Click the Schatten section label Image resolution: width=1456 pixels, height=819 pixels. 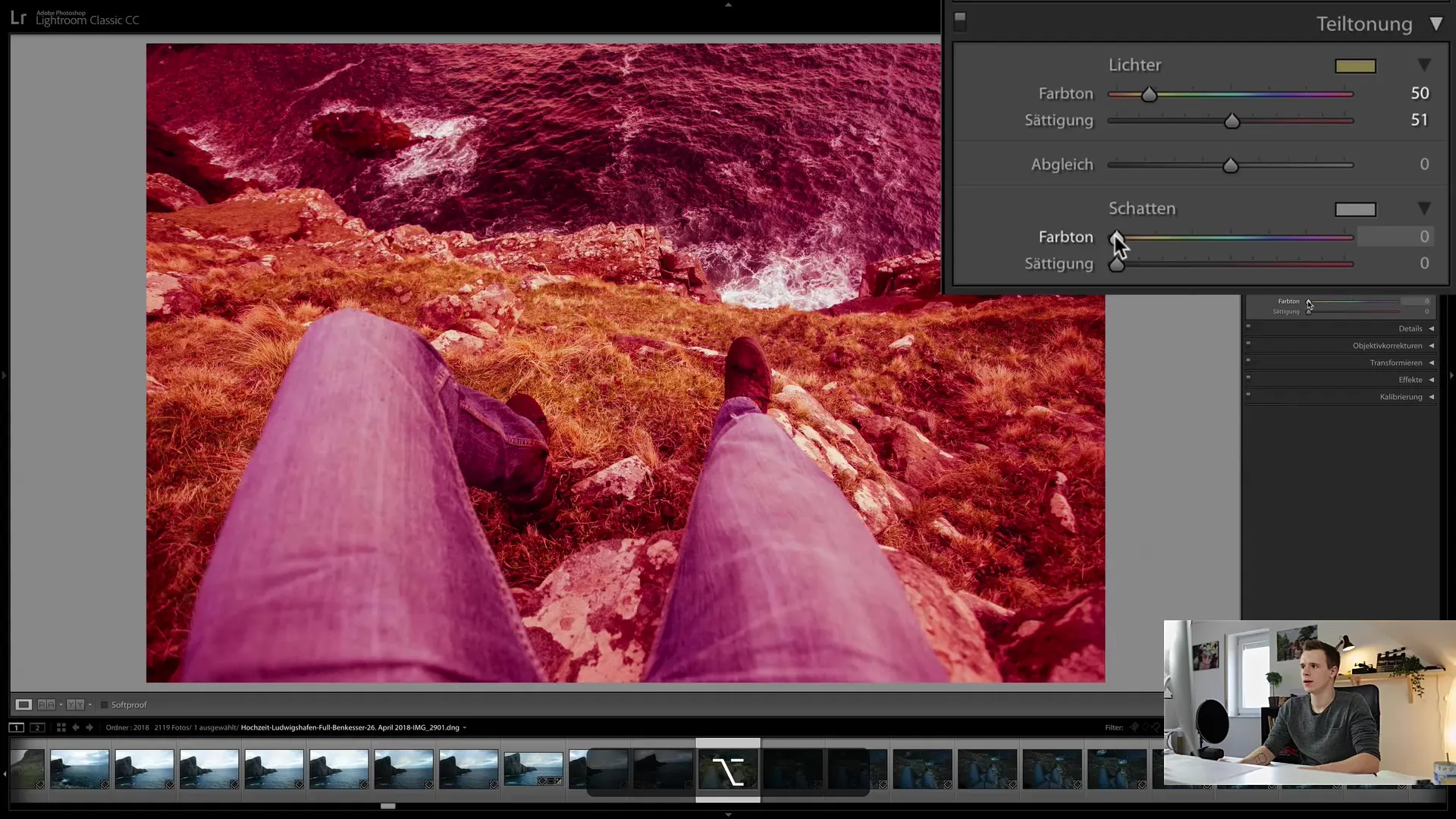[x=1142, y=209]
